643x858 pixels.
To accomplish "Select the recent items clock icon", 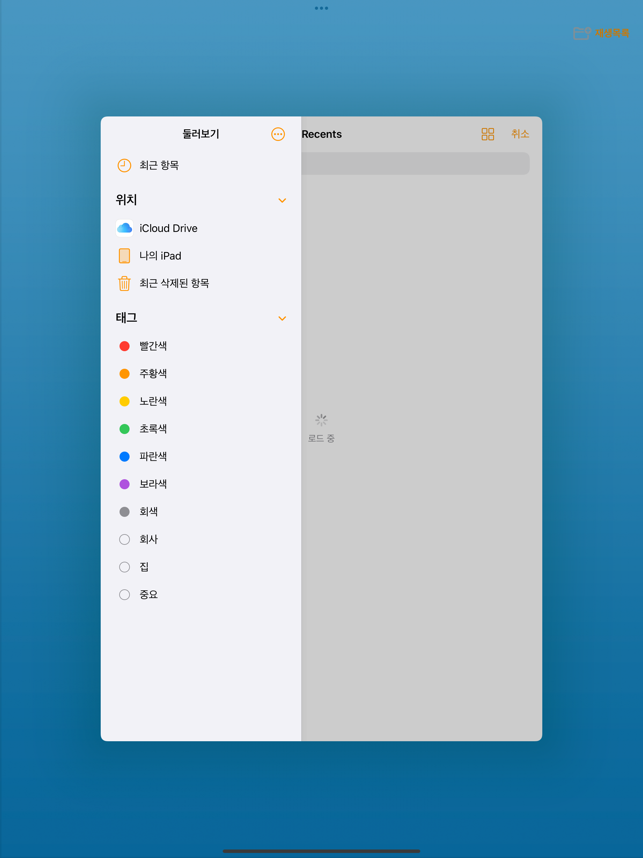I will (x=124, y=165).
